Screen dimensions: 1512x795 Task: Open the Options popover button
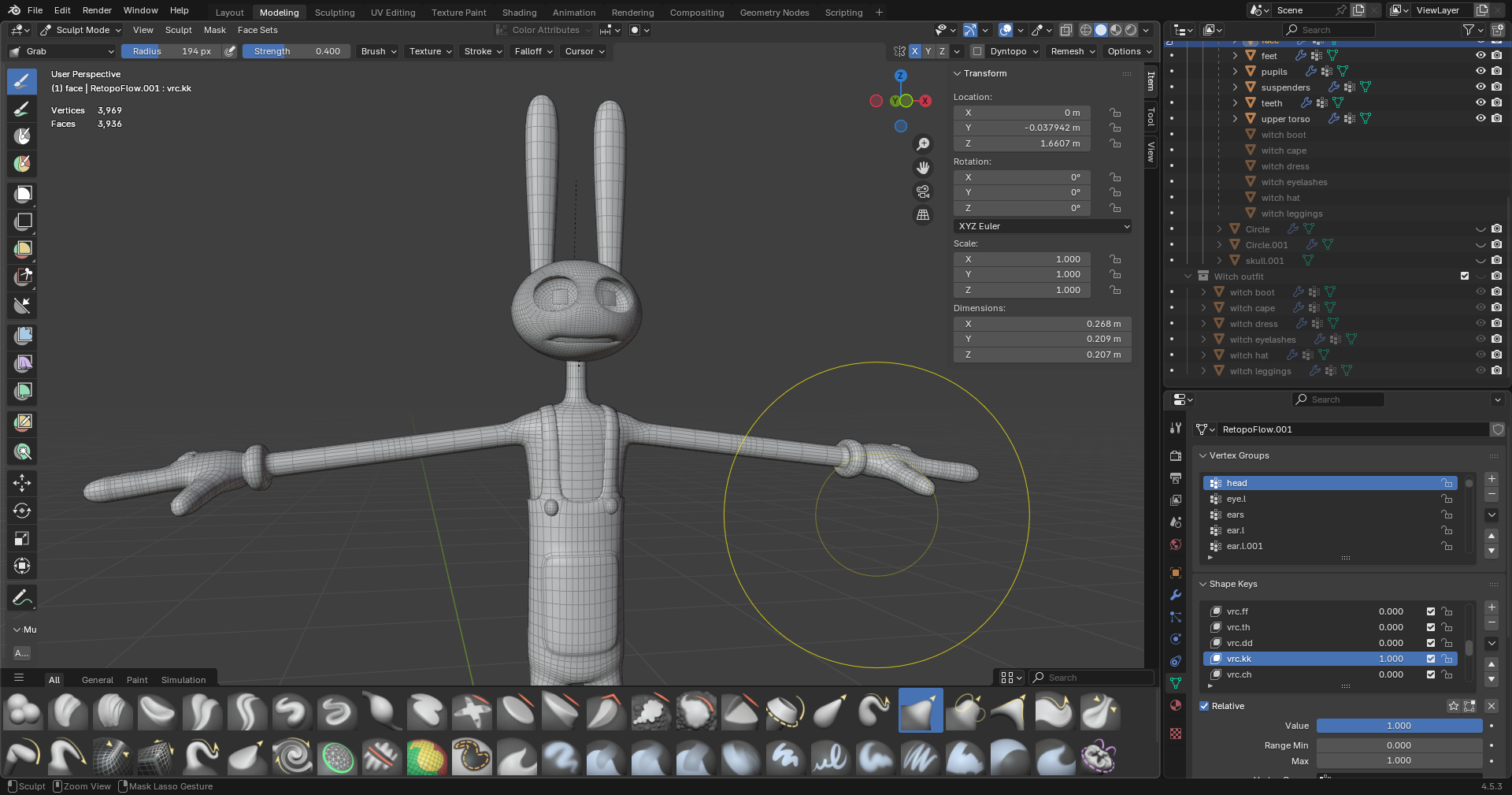click(x=1129, y=51)
